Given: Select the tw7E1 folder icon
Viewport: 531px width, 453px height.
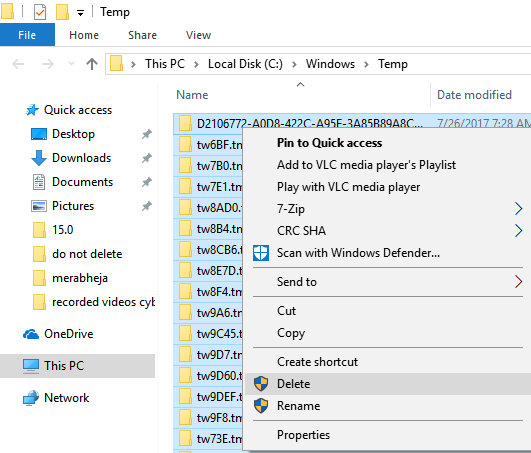Looking at the screenshot, I should coord(185,186).
